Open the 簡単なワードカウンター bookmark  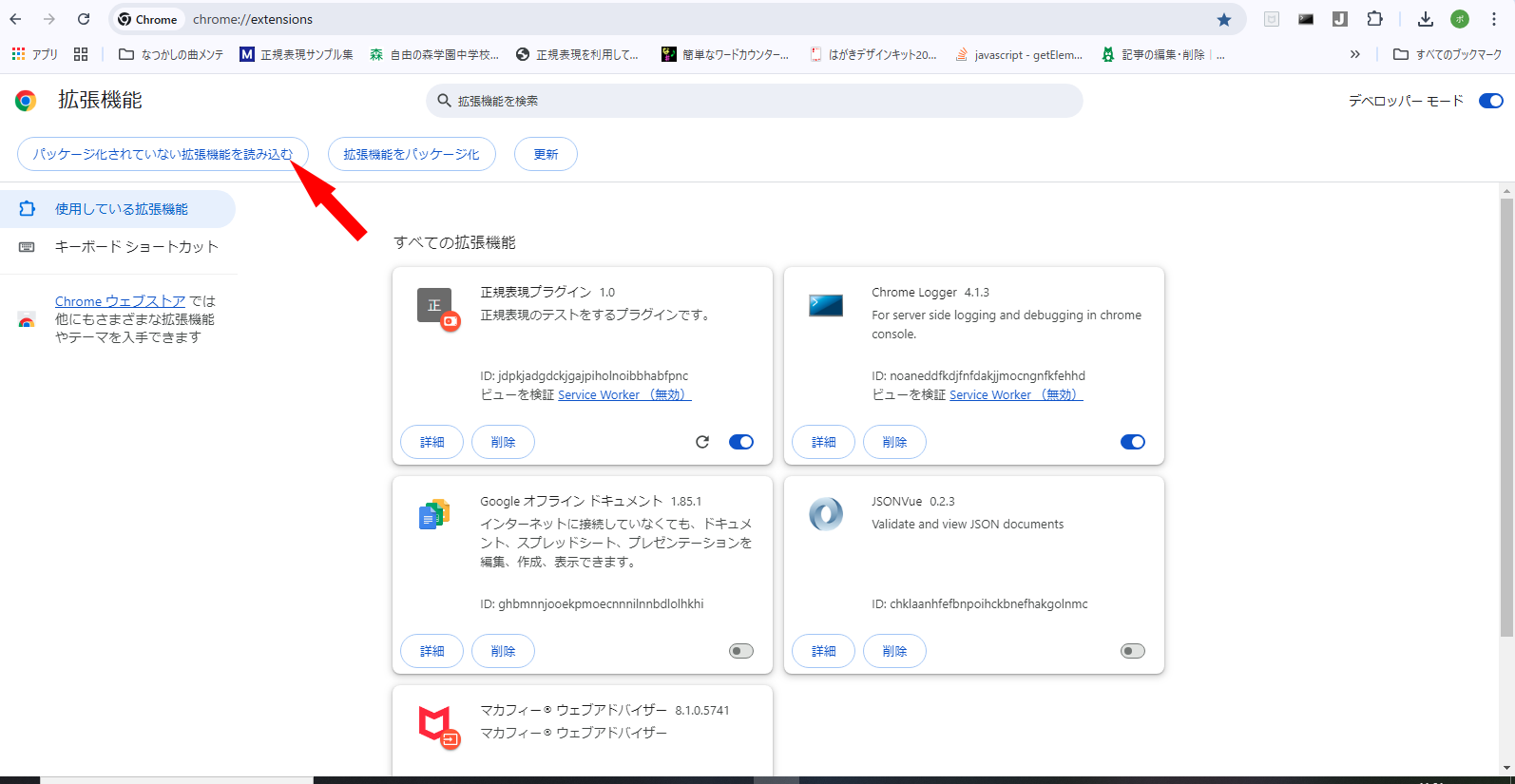click(725, 54)
